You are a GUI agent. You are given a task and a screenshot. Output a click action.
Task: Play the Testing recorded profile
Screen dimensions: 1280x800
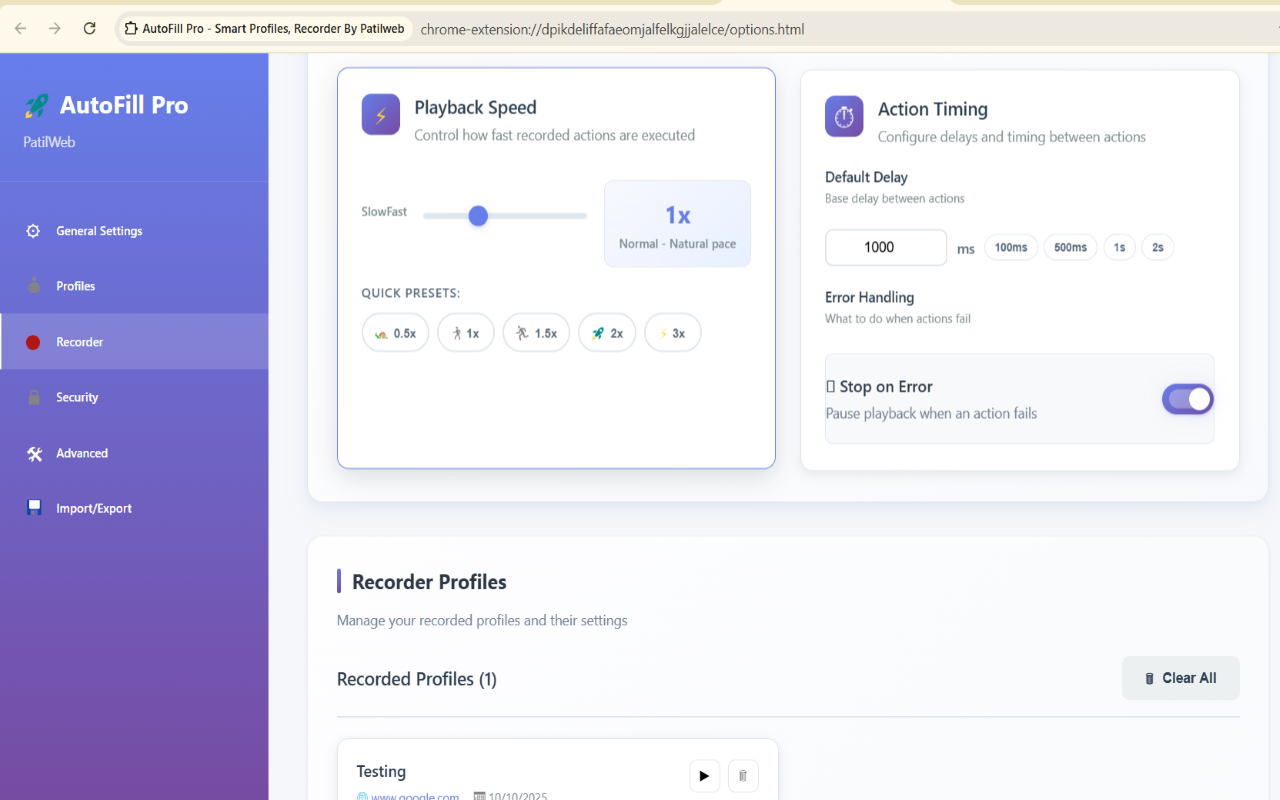(x=704, y=776)
